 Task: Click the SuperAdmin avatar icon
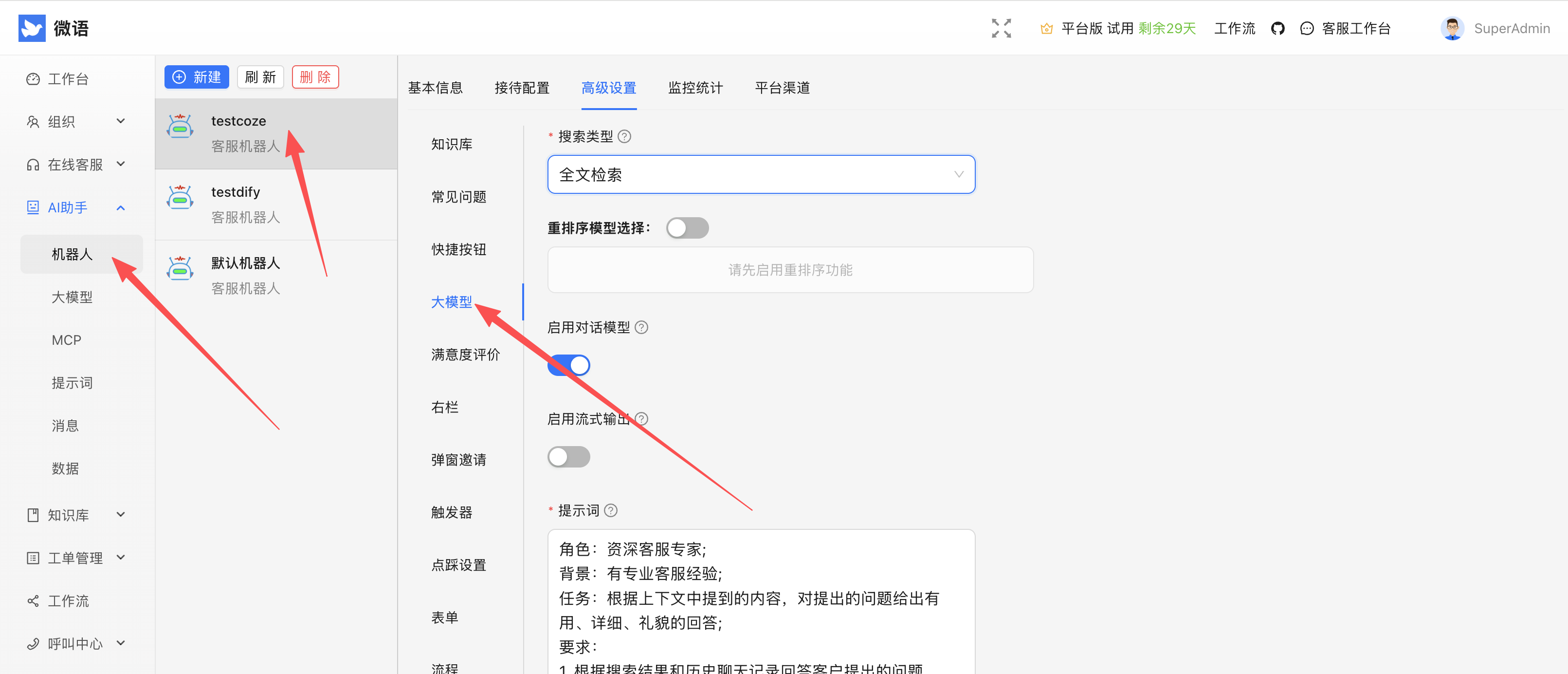click(x=1452, y=28)
